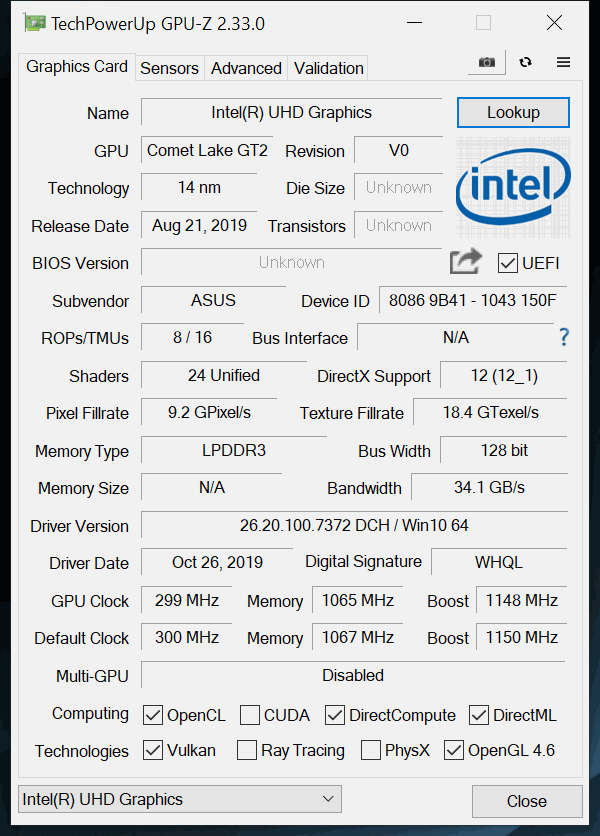Click the BIOS export share icon
The width and height of the screenshot is (600, 836).
465,262
